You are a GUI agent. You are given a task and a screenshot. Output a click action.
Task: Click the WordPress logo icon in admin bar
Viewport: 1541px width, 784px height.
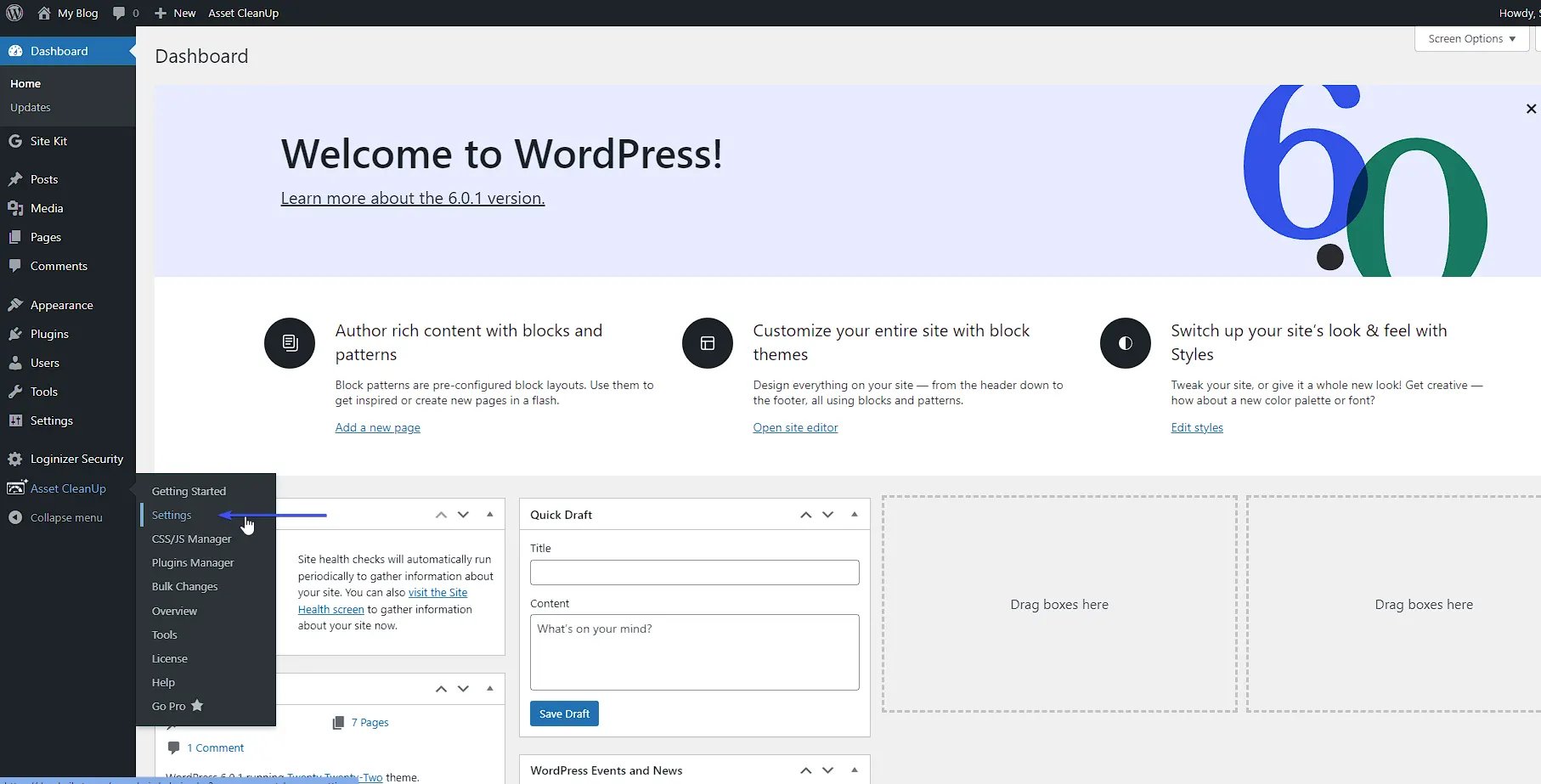(14, 13)
